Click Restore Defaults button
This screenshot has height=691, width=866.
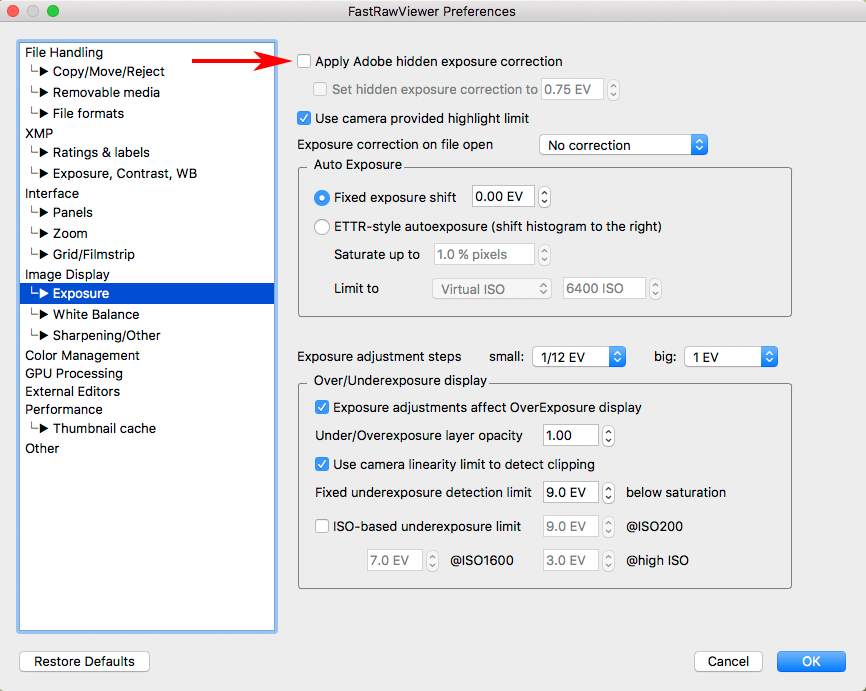click(x=84, y=661)
